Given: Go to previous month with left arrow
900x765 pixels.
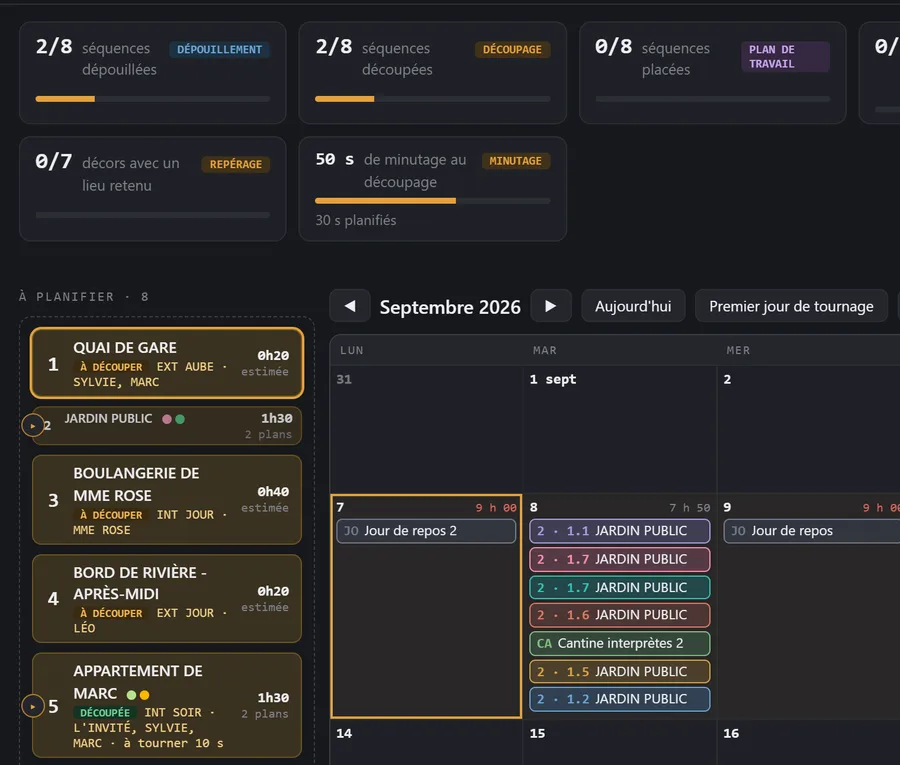Looking at the screenshot, I should coord(350,306).
